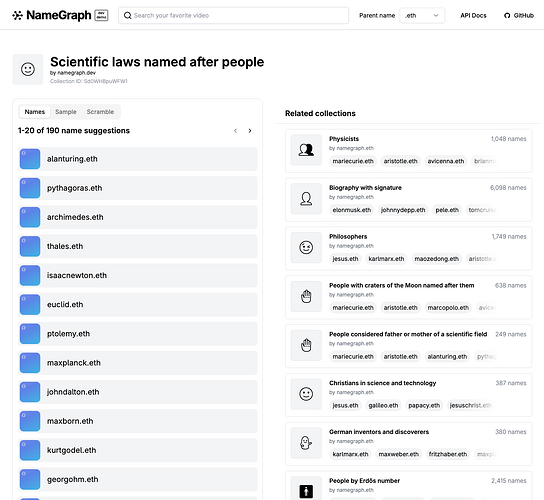Click the German inventors collection icon
The image size is (544, 500).
306,443
